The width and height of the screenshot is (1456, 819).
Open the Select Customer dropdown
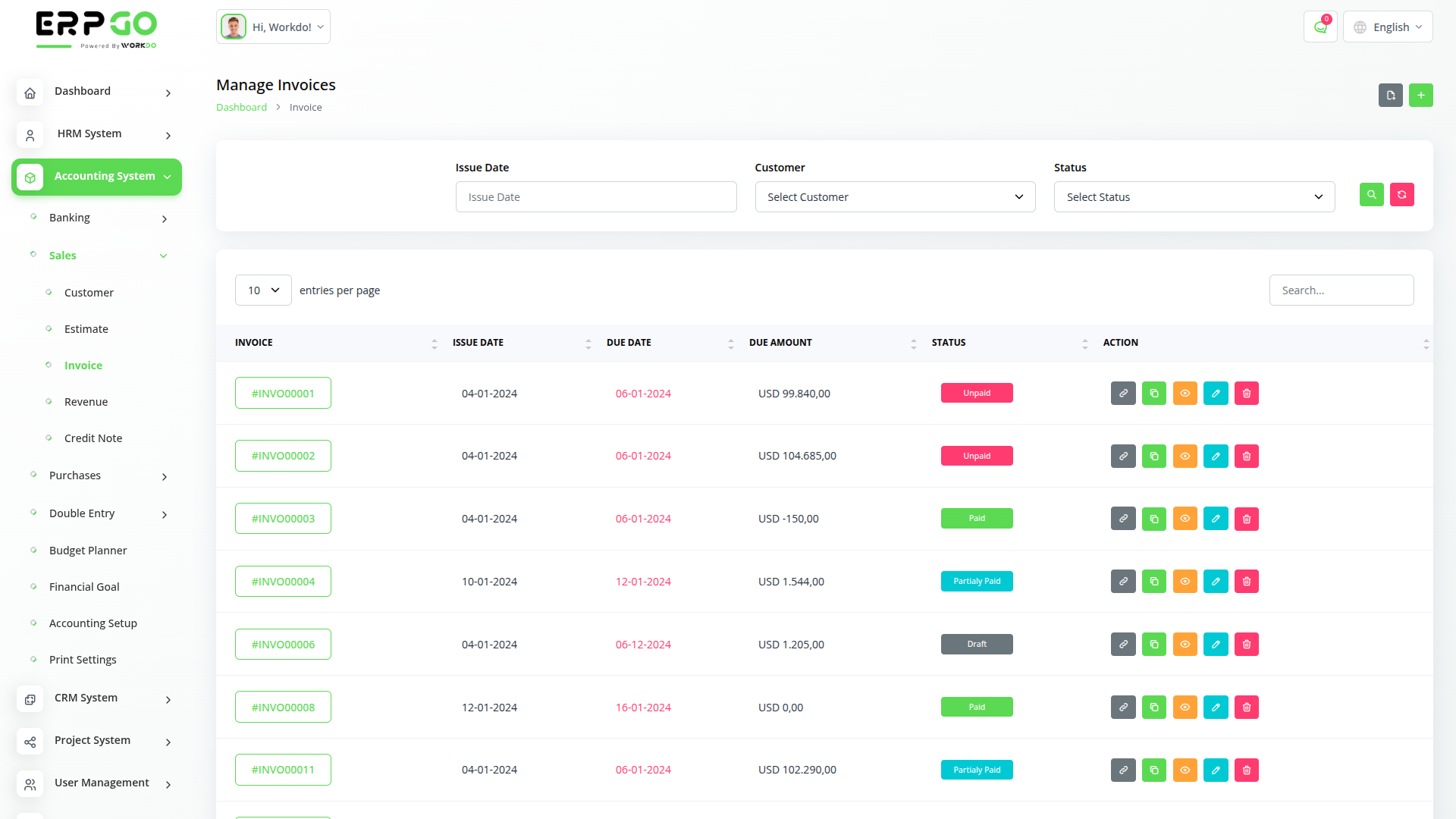click(x=895, y=197)
